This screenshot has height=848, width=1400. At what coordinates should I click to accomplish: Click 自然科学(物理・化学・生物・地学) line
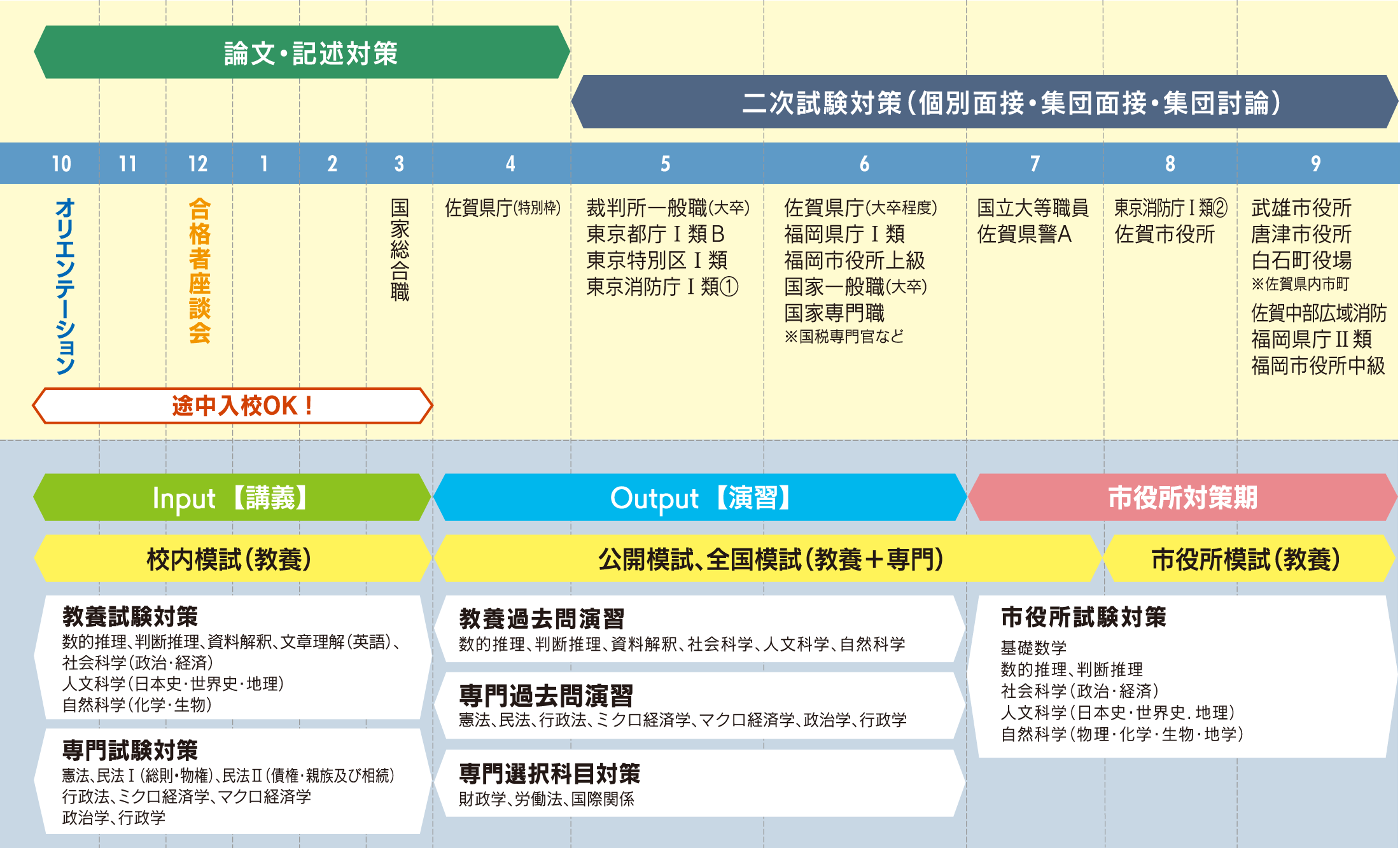click(1122, 734)
